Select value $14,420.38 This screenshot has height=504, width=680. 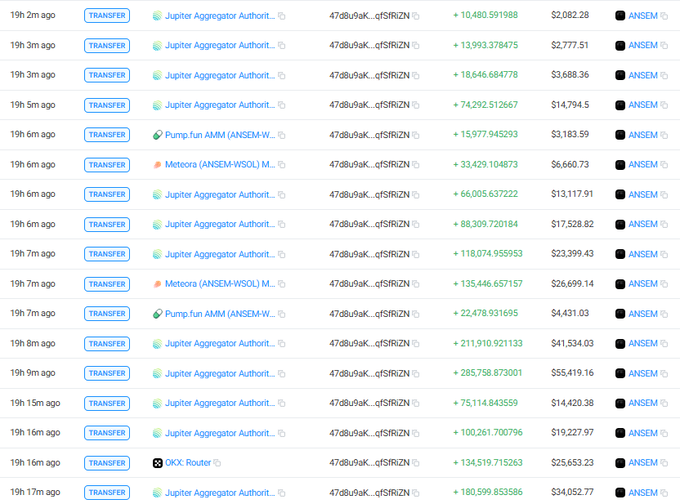coord(572,403)
